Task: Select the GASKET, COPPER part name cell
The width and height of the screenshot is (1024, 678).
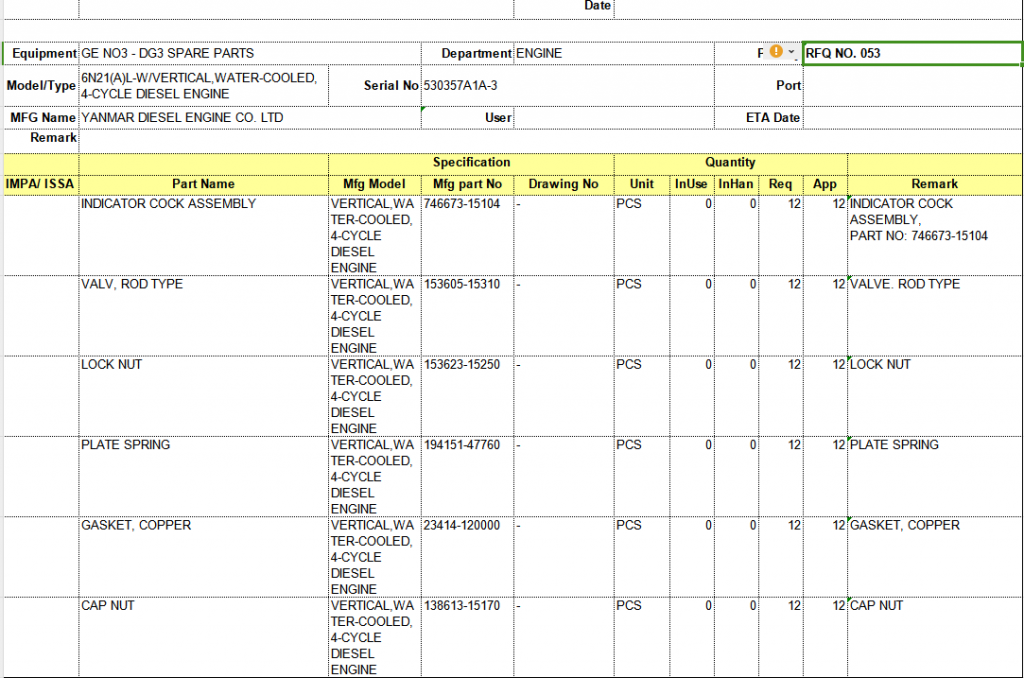Action: click(x=203, y=526)
